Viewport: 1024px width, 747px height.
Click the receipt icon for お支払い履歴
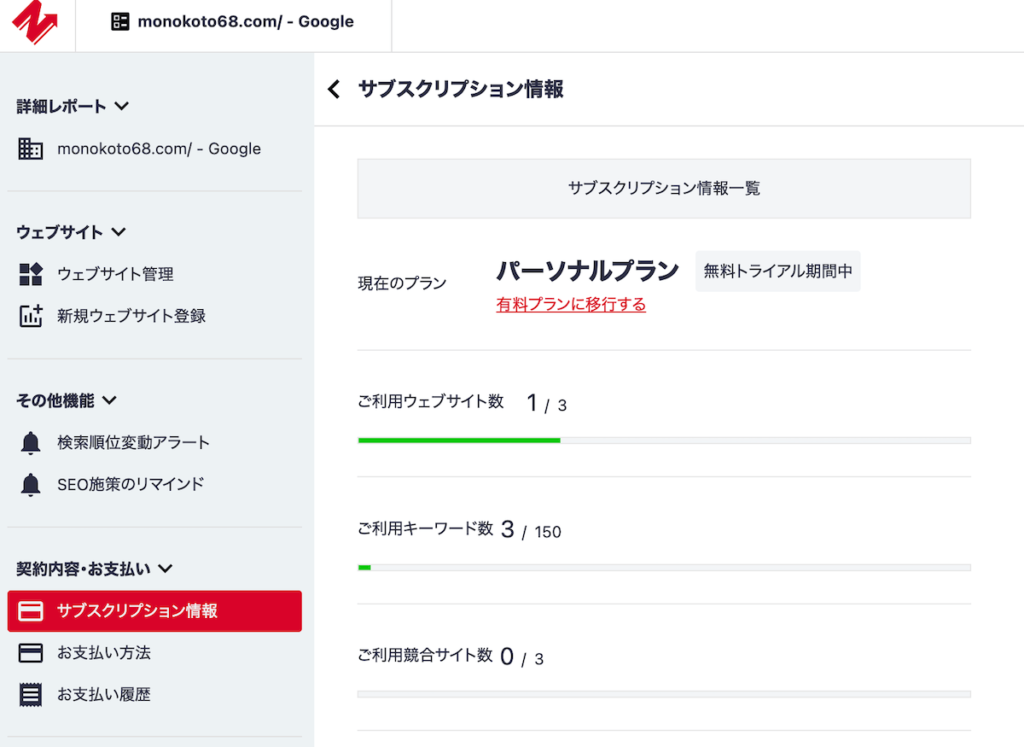31,694
